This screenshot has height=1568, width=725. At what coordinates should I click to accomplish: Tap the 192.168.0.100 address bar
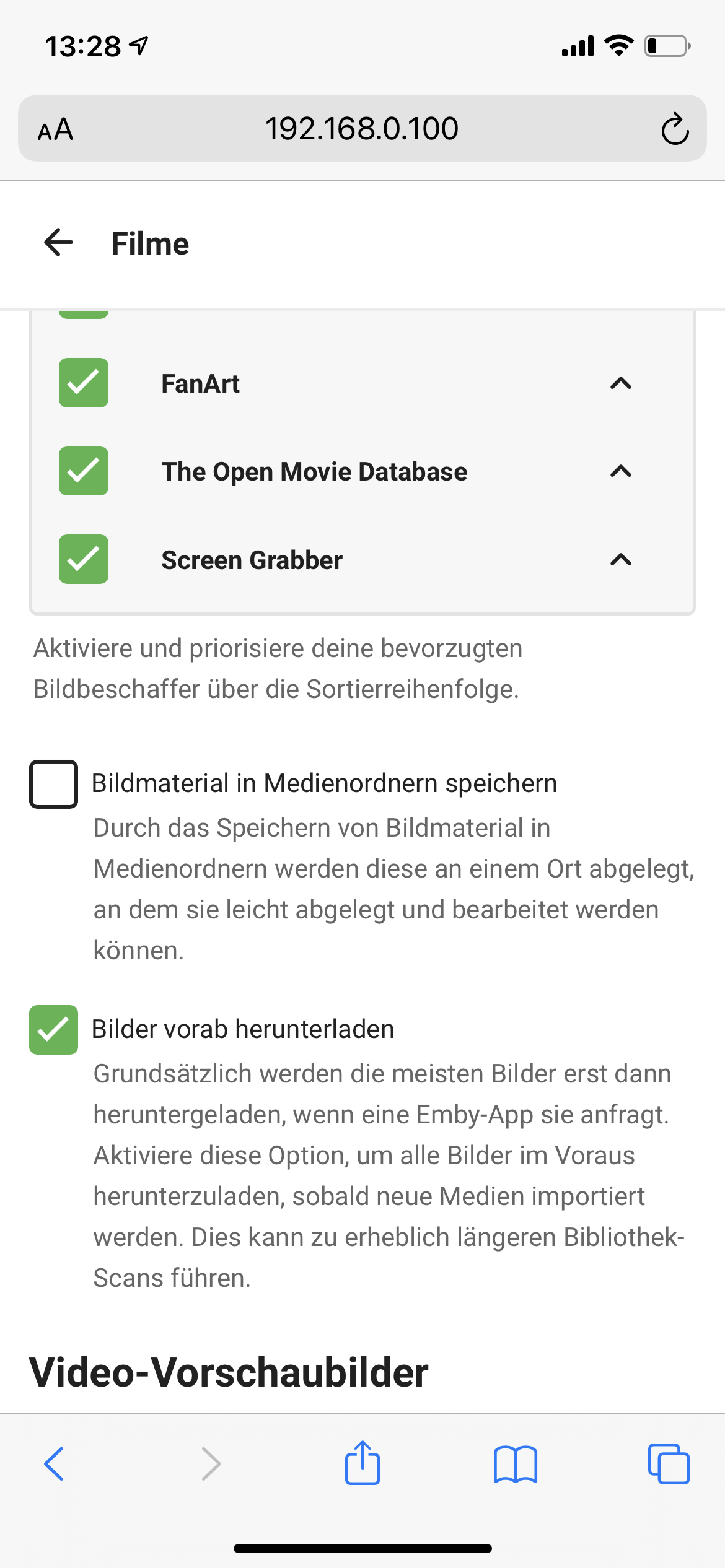362,128
